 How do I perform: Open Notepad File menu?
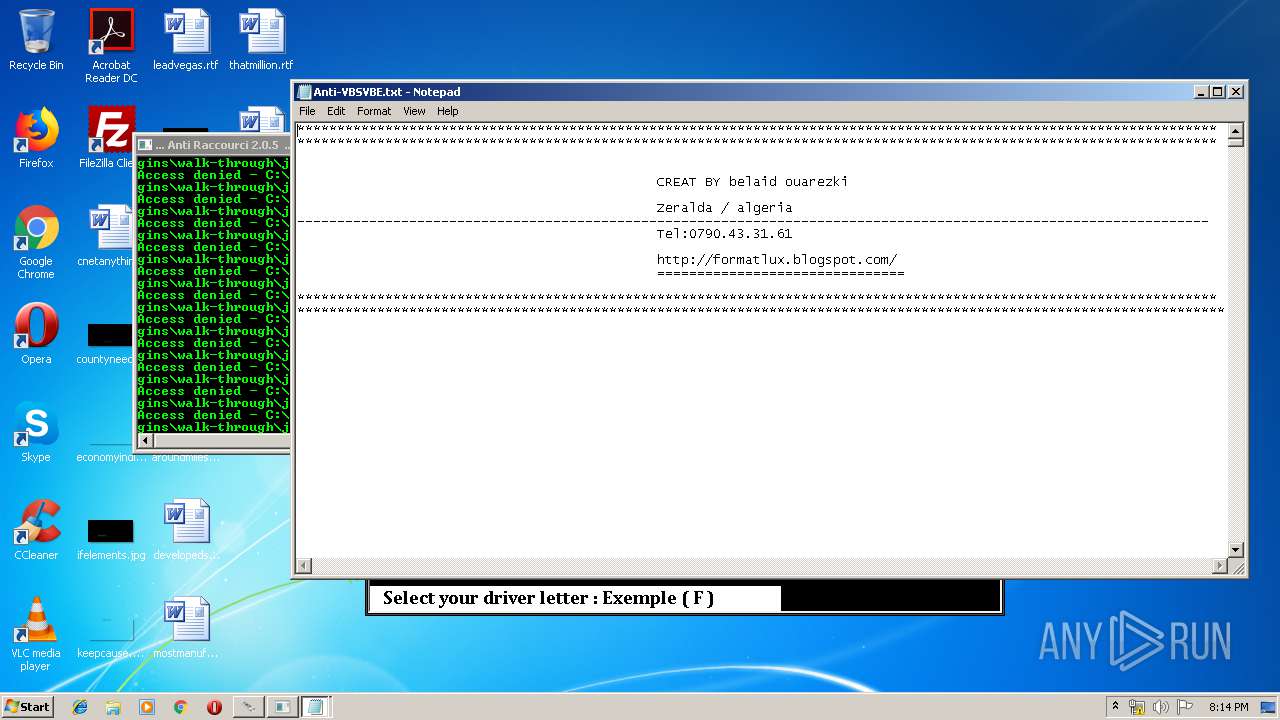coord(307,111)
